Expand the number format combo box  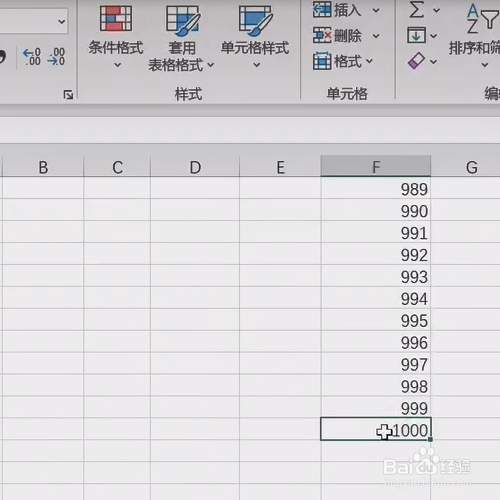pos(61,22)
